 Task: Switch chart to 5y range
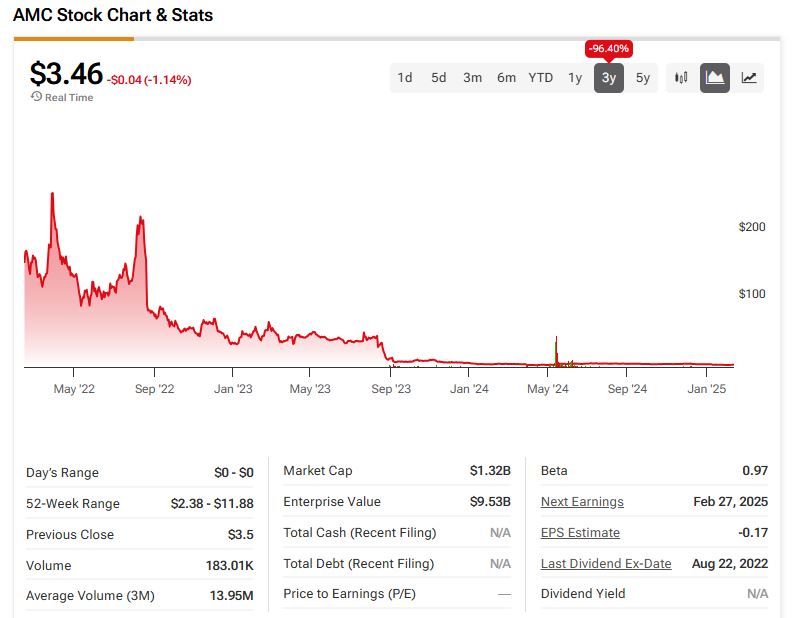coord(643,78)
